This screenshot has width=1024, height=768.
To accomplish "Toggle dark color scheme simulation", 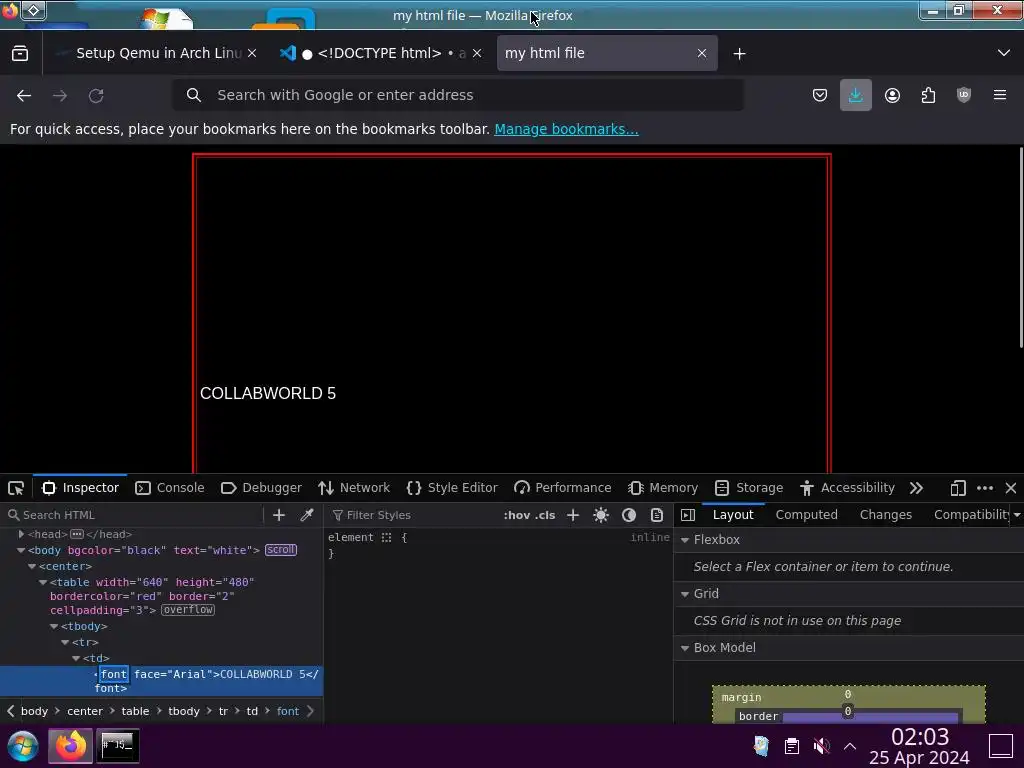I will click(629, 515).
